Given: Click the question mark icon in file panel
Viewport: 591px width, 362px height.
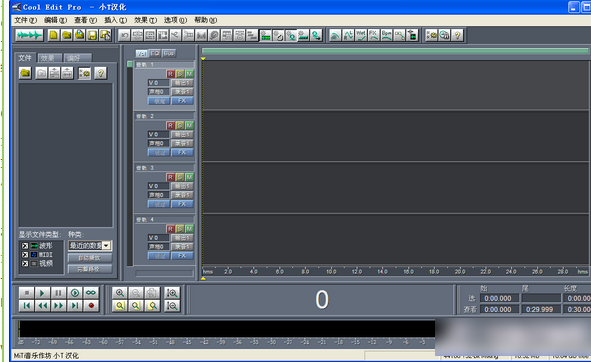Looking at the screenshot, I should point(101,73).
